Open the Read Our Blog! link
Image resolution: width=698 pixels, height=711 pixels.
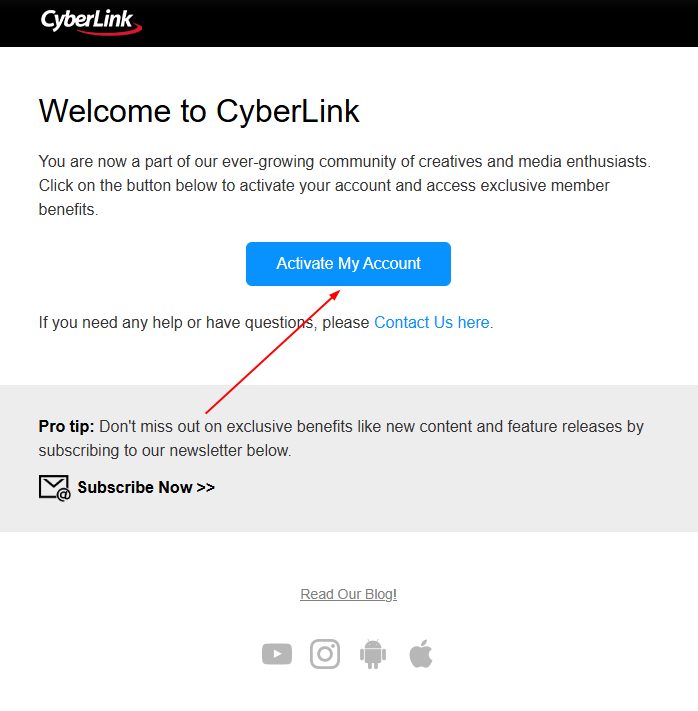348,594
